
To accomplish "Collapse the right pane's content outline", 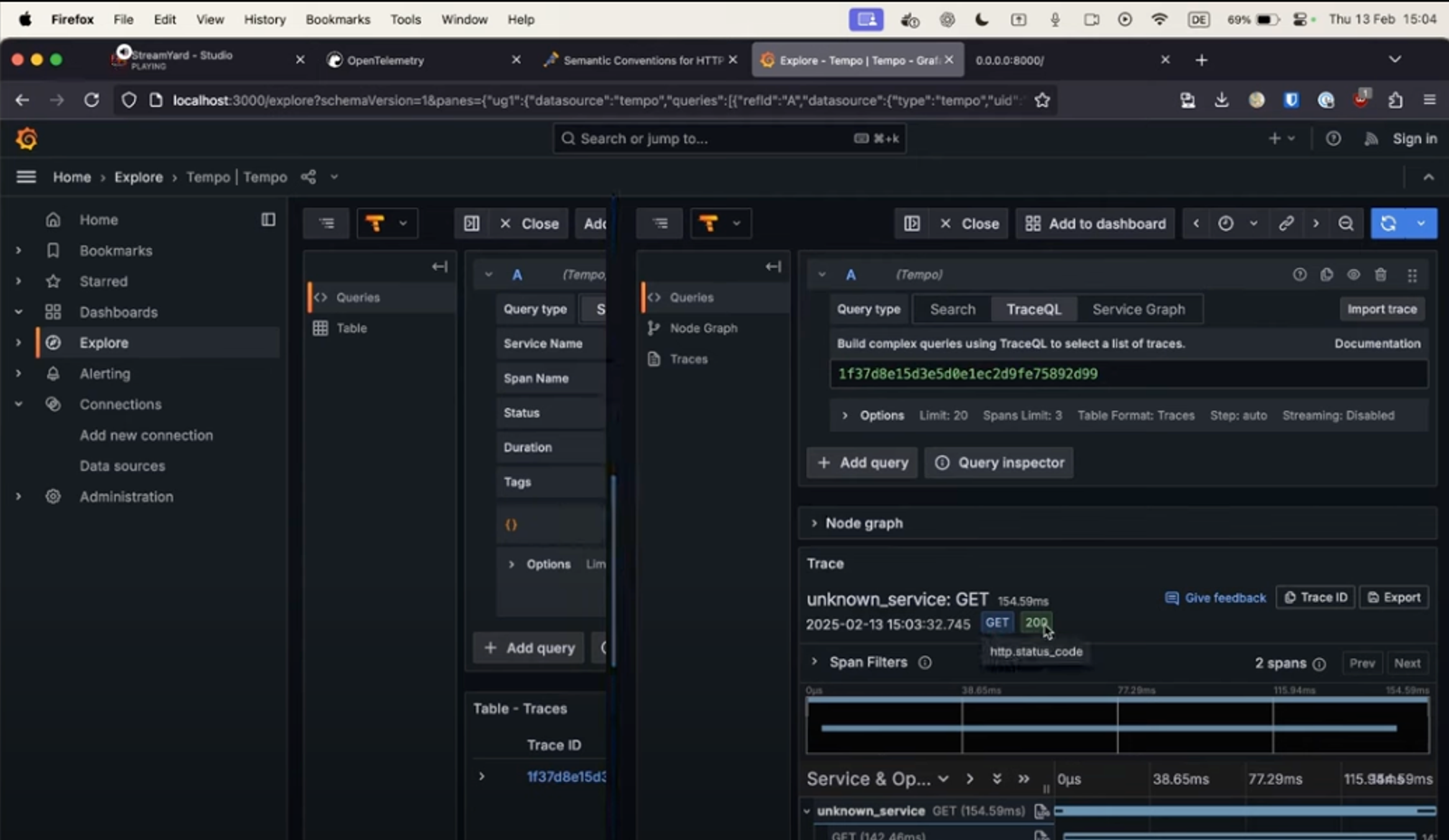I will point(772,266).
